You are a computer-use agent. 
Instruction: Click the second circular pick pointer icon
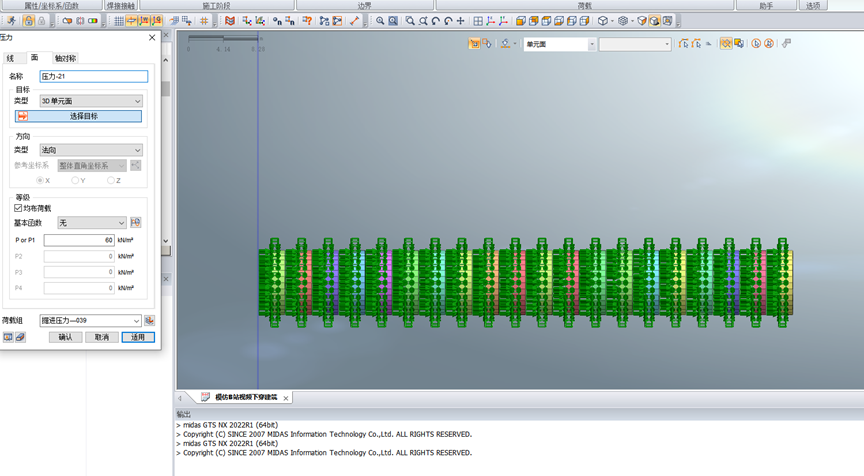pos(769,44)
